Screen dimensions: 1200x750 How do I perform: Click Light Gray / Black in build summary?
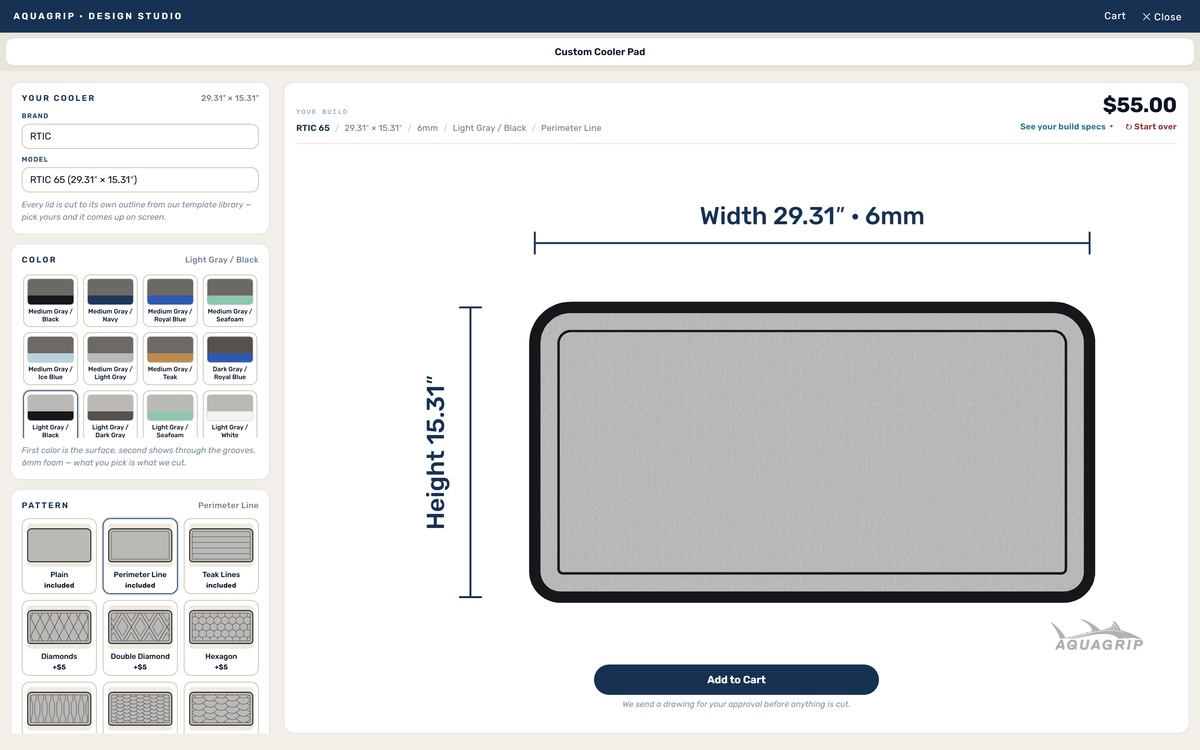(x=489, y=128)
